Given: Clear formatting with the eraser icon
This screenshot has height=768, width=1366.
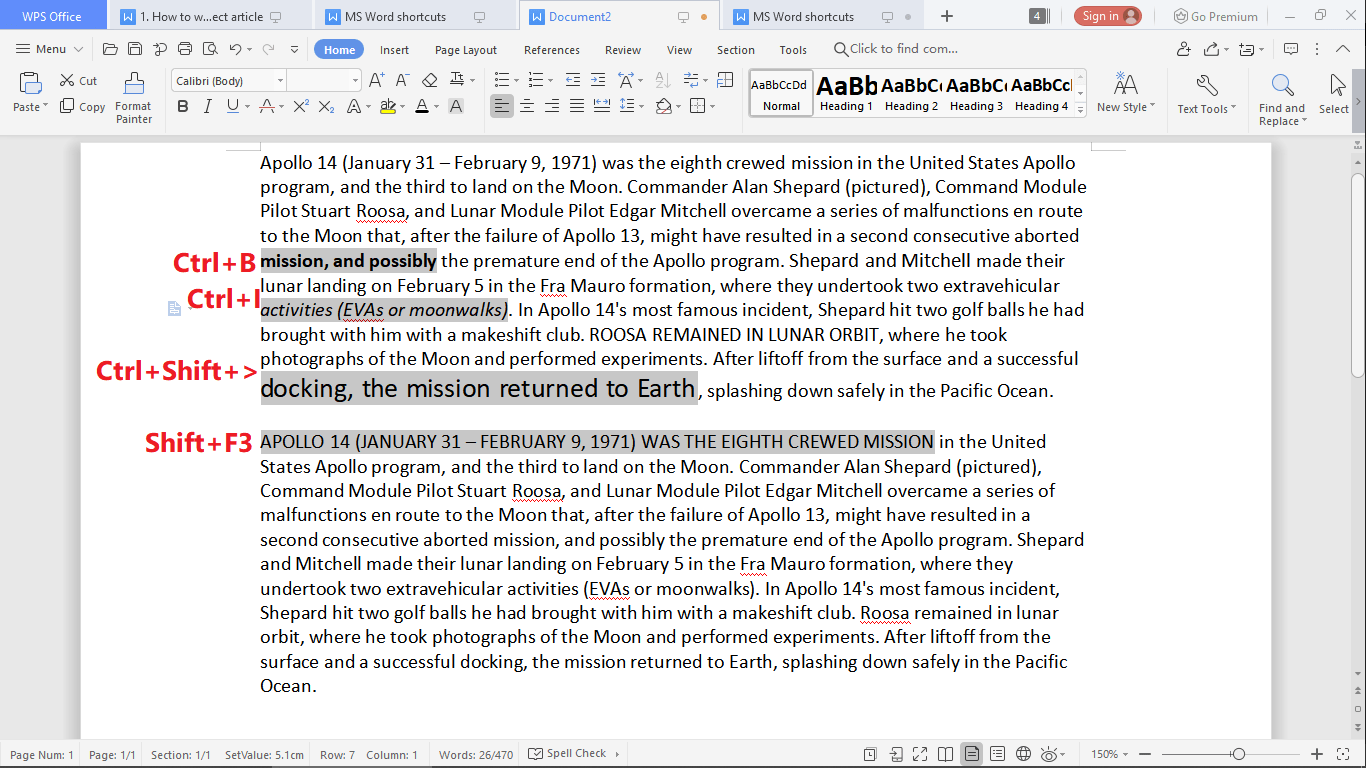Looking at the screenshot, I should (x=431, y=79).
